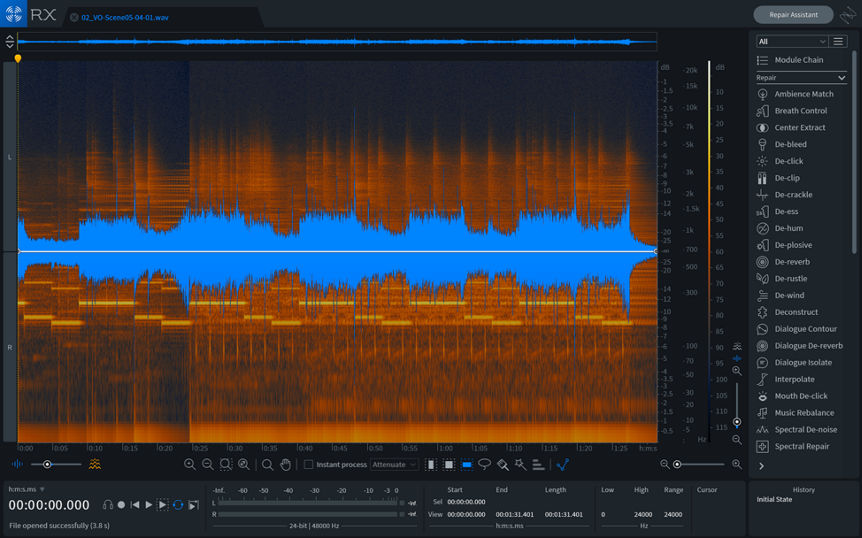Click the Repair Assistant button
Image resolution: width=862 pixels, height=538 pixels.
coord(793,15)
